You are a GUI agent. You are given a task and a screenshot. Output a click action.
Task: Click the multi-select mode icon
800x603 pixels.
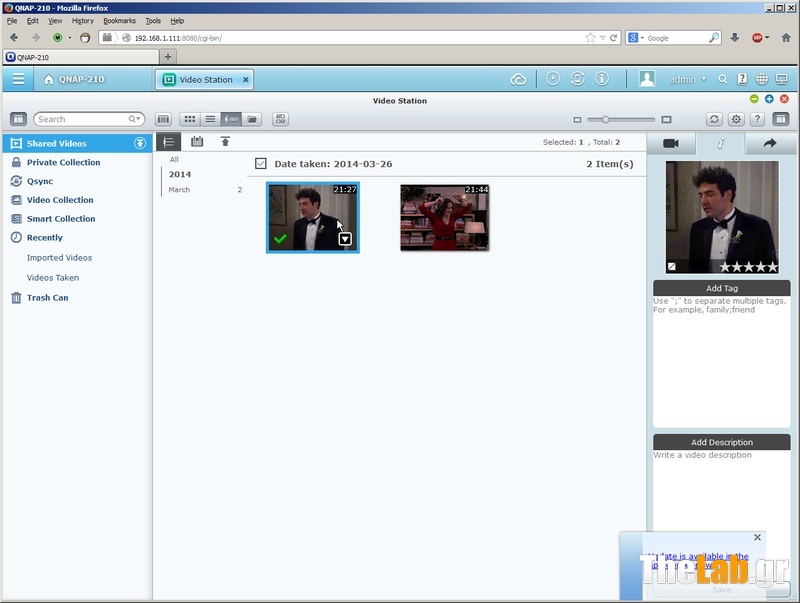tap(281, 119)
